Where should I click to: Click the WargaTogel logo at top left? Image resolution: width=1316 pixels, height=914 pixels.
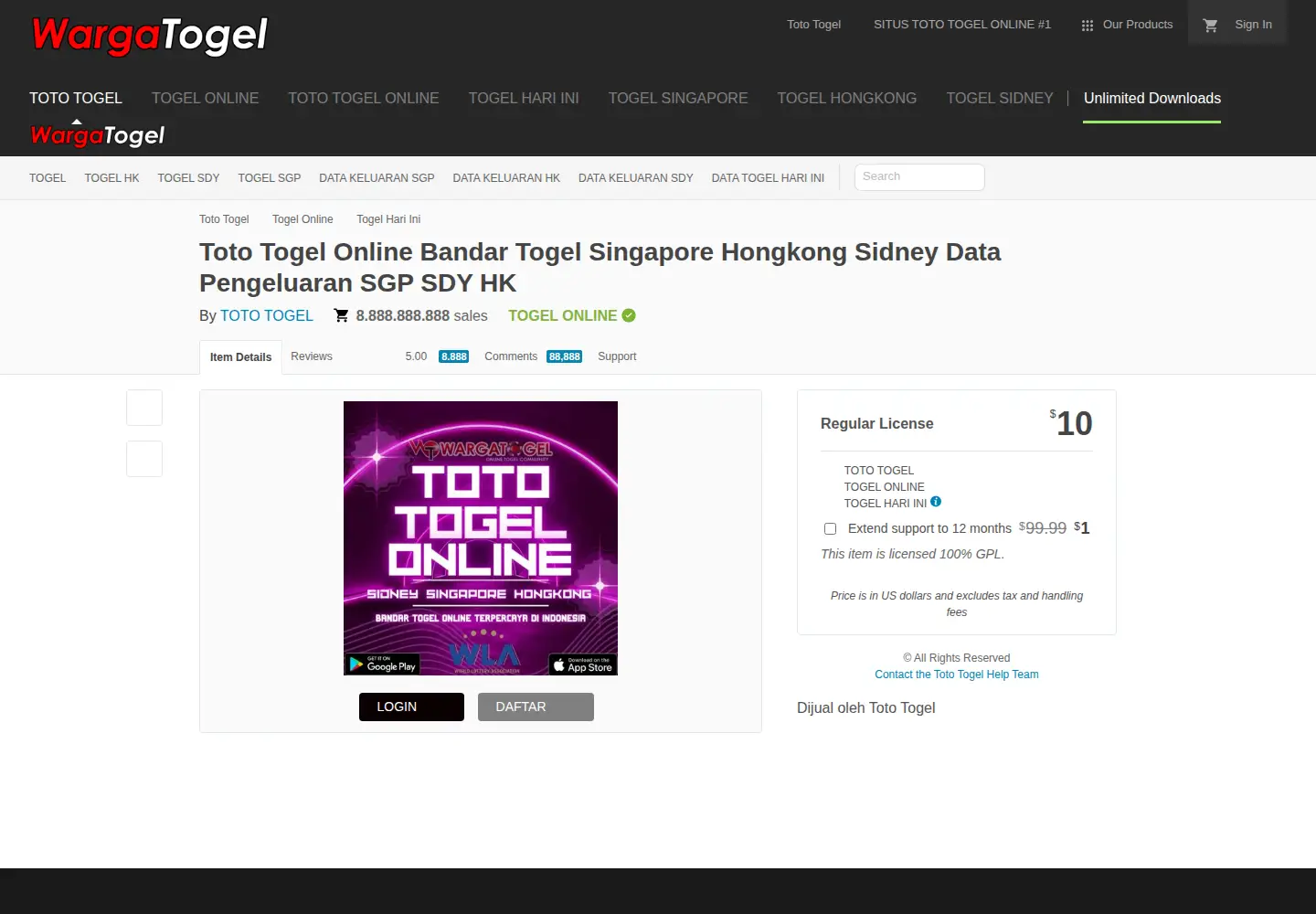pos(149,36)
